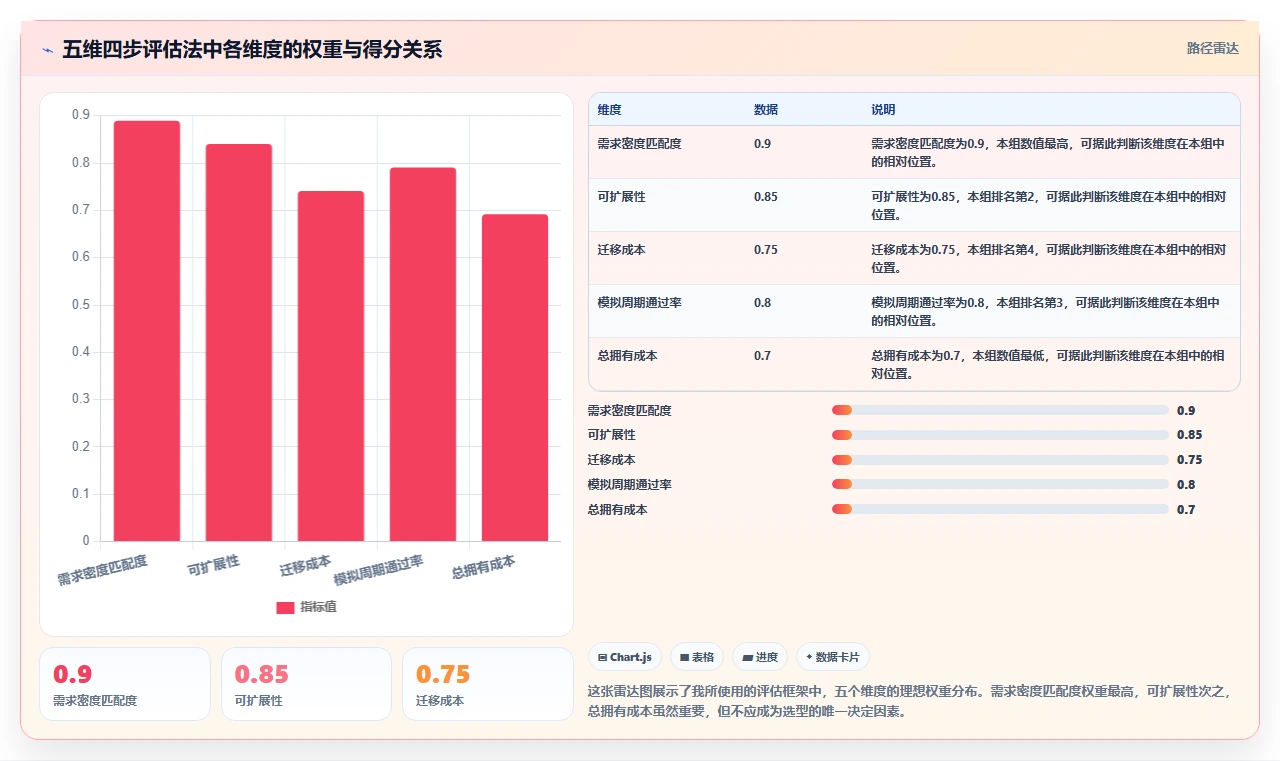Click the 路径雷达 label at top right
Viewport: 1280px width, 761px height.
(1212, 48)
